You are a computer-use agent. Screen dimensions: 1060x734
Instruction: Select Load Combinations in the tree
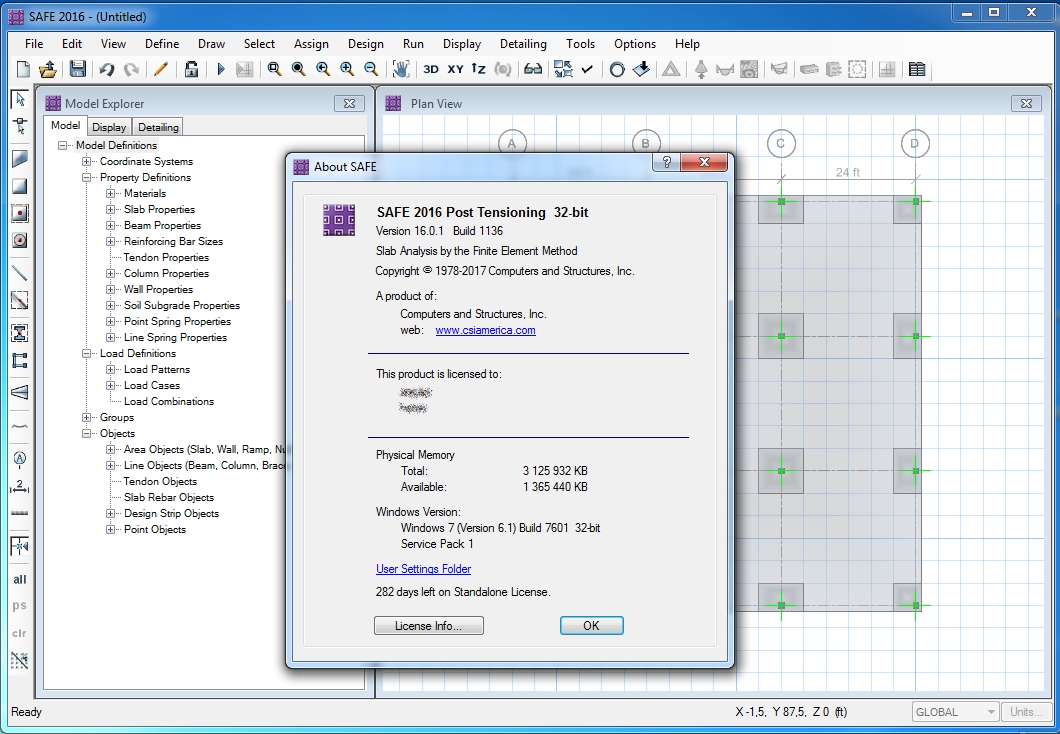169,401
